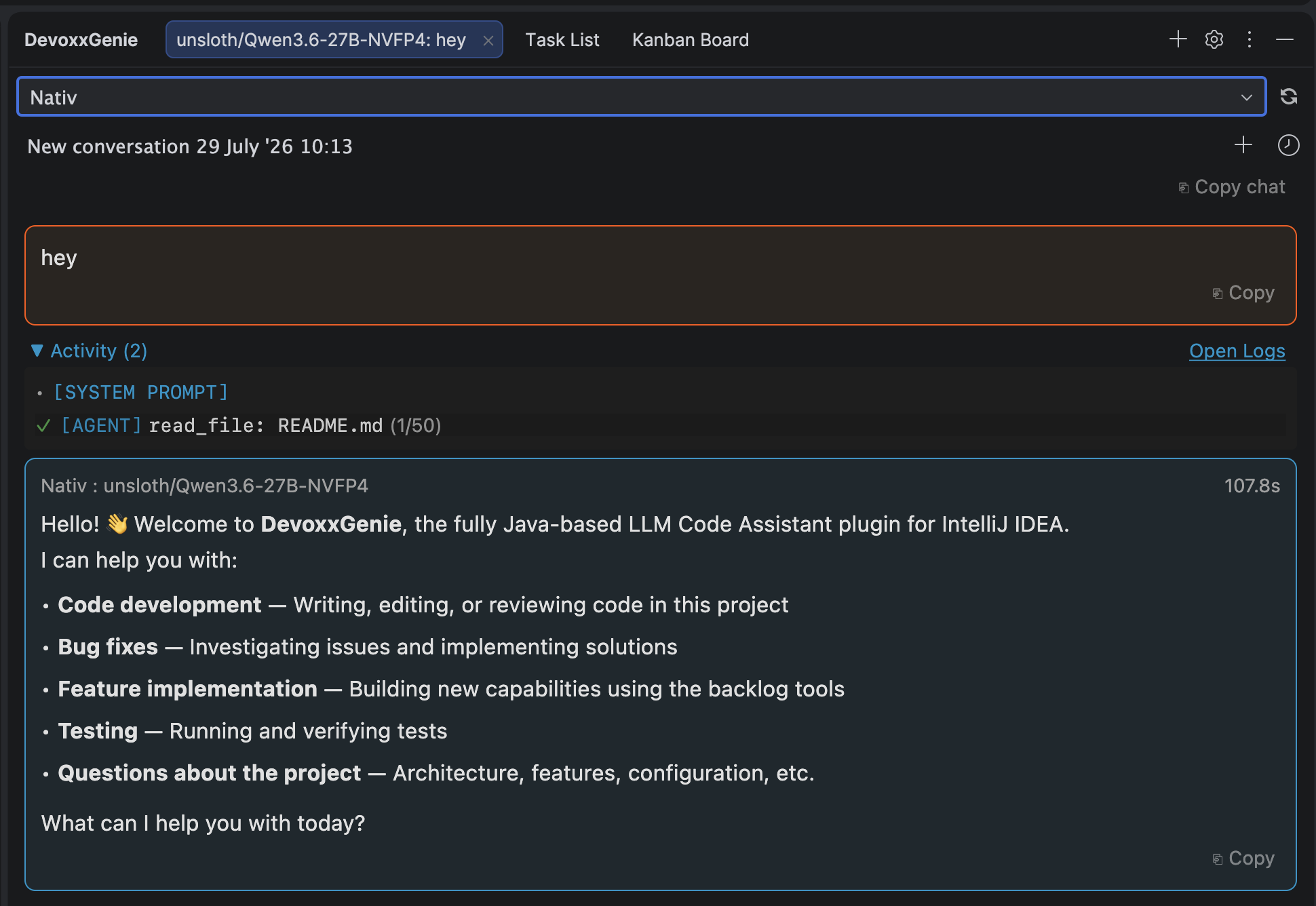
Task: Hide the tool window with minus icon
Action: point(1285,39)
